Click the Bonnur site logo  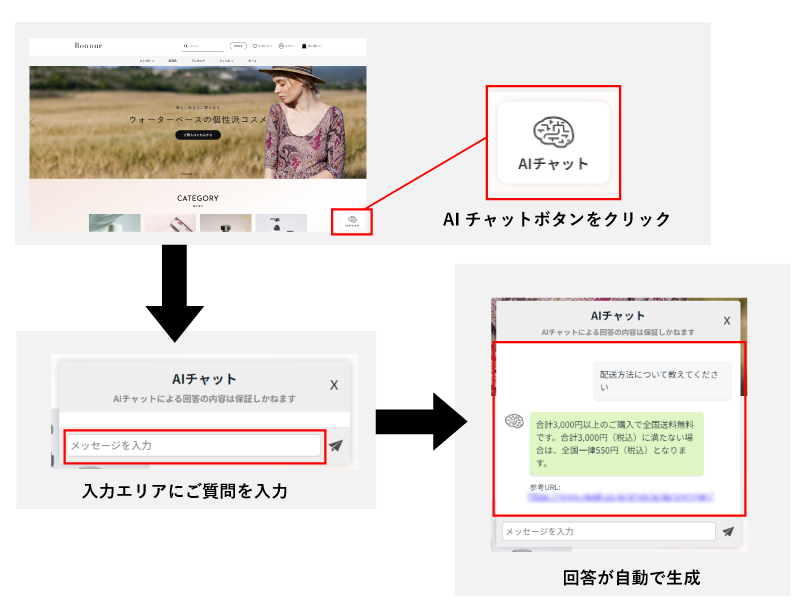pos(88,45)
